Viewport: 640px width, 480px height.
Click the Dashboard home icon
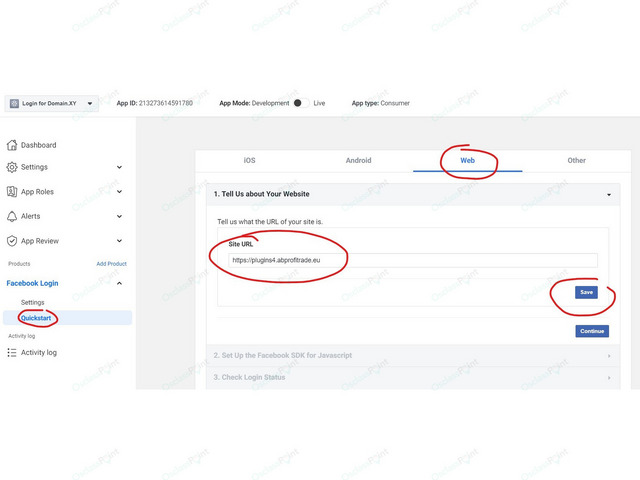pos(12,145)
